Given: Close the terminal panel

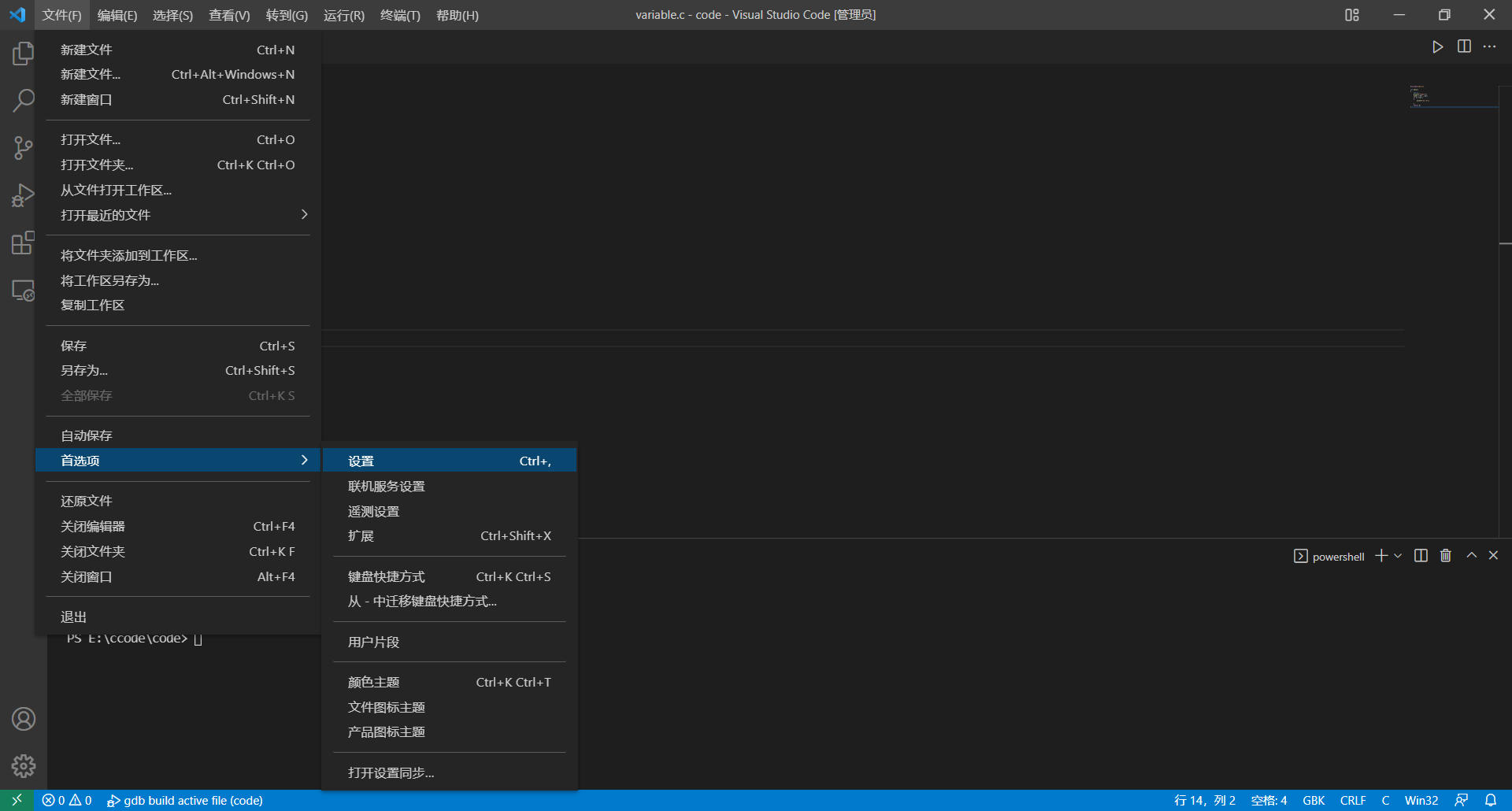Looking at the screenshot, I should click(x=1493, y=556).
